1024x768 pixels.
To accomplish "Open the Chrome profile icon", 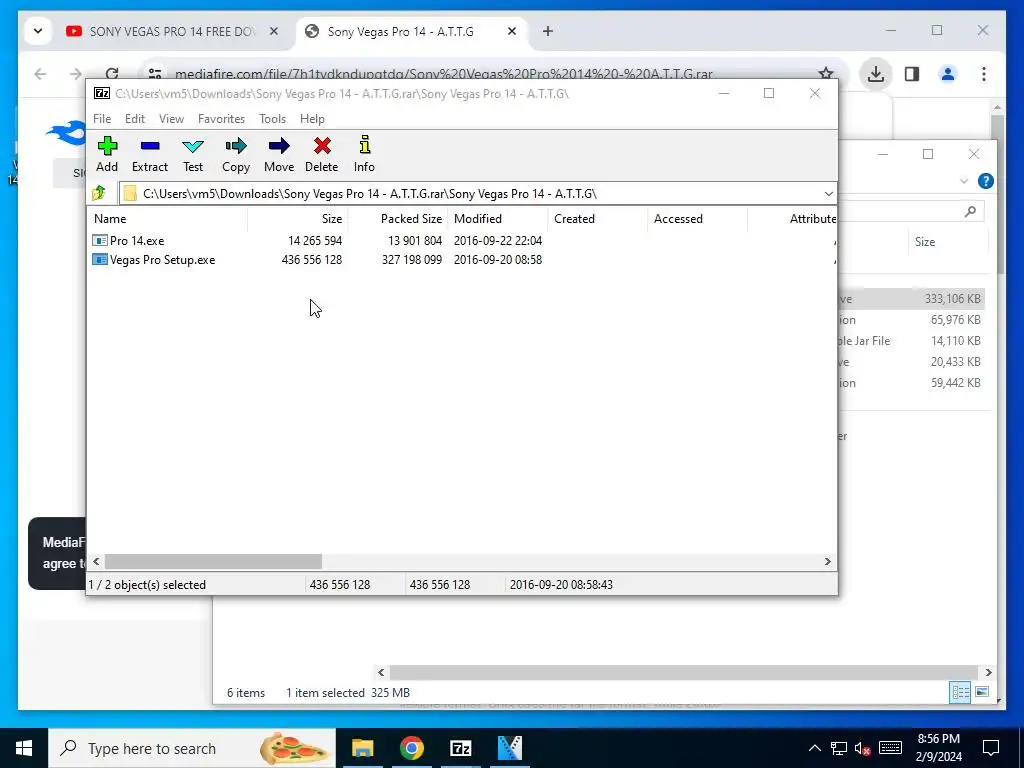I will pyautogui.click(x=948, y=74).
